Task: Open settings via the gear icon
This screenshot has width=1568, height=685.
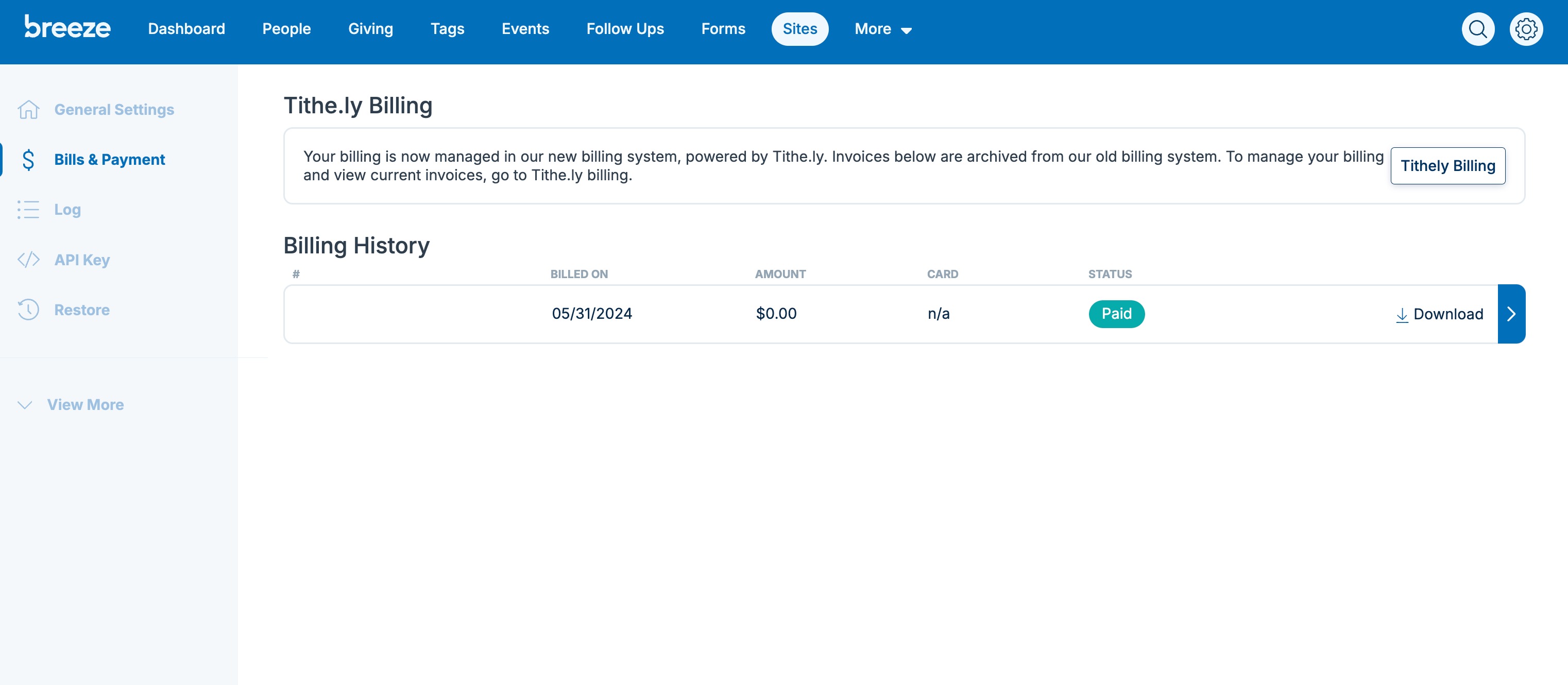Action: 1526,29
